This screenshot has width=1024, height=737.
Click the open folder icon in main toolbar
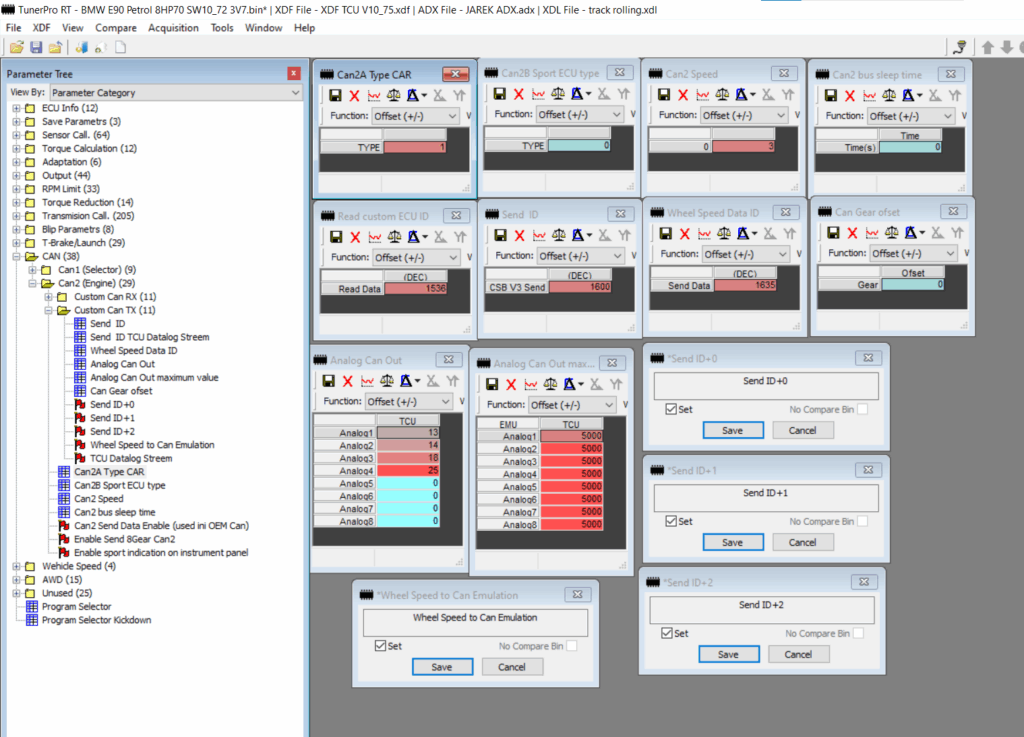(x=16, y=47)
